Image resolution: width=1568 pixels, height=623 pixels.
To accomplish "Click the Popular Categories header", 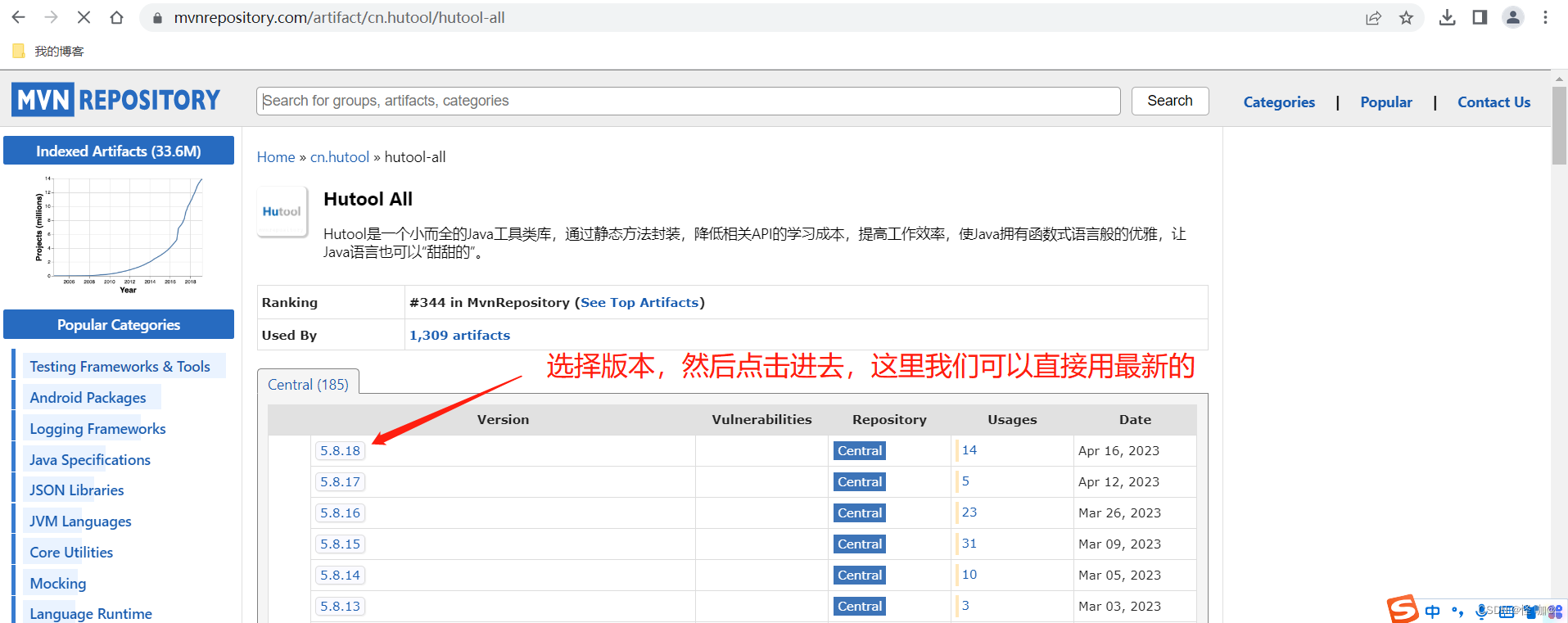I will (119, 324).
